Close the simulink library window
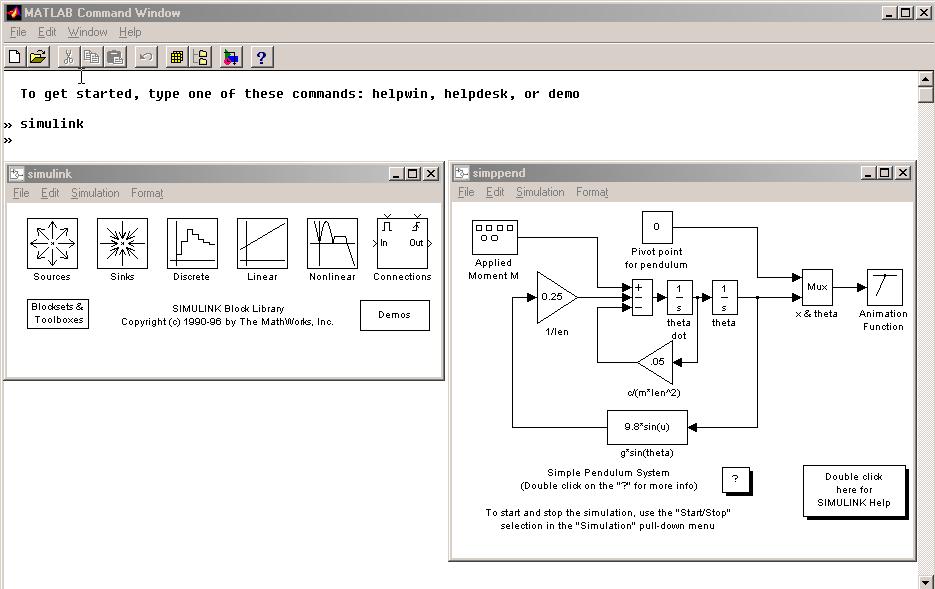This screenshot has height=589, width=935. [431, 174]
